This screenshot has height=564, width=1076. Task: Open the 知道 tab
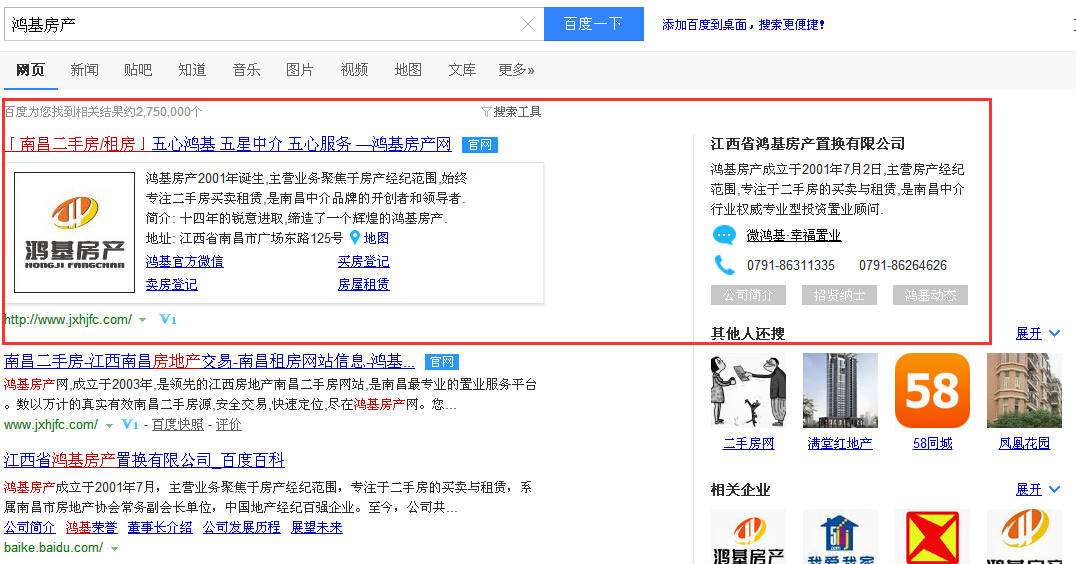192,69
